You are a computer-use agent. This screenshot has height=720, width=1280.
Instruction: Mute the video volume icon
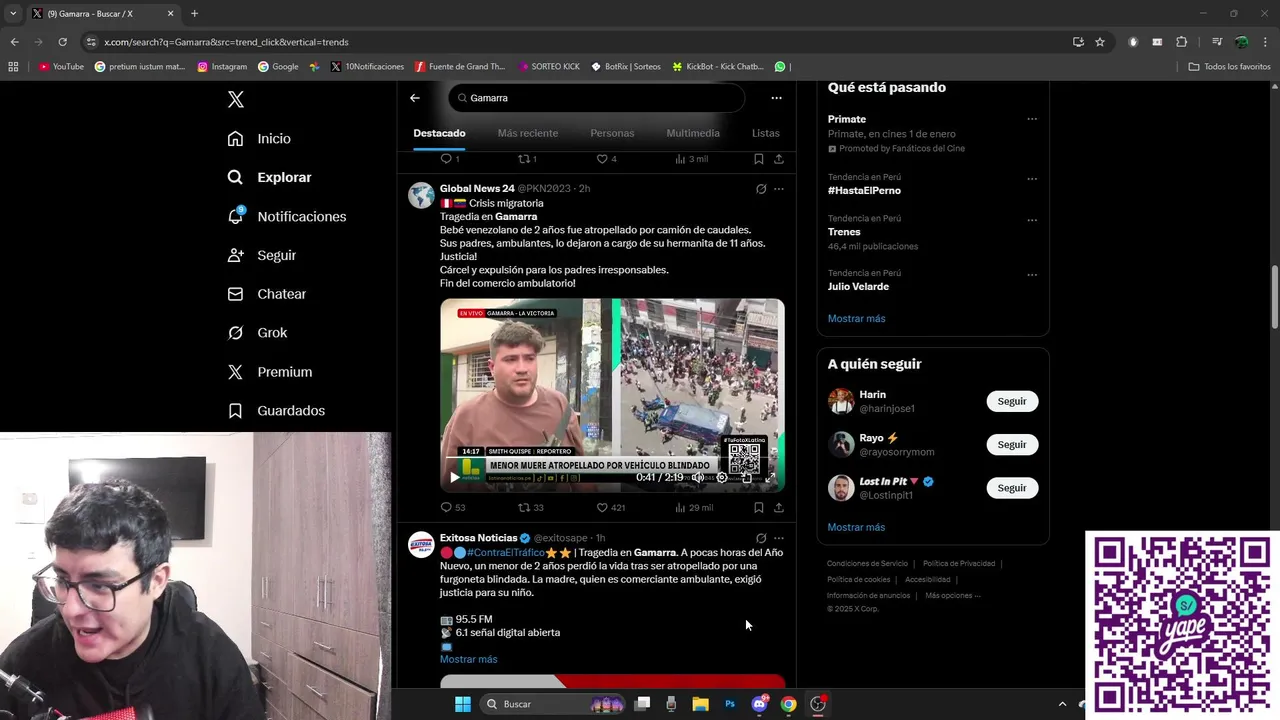[698, 478]
